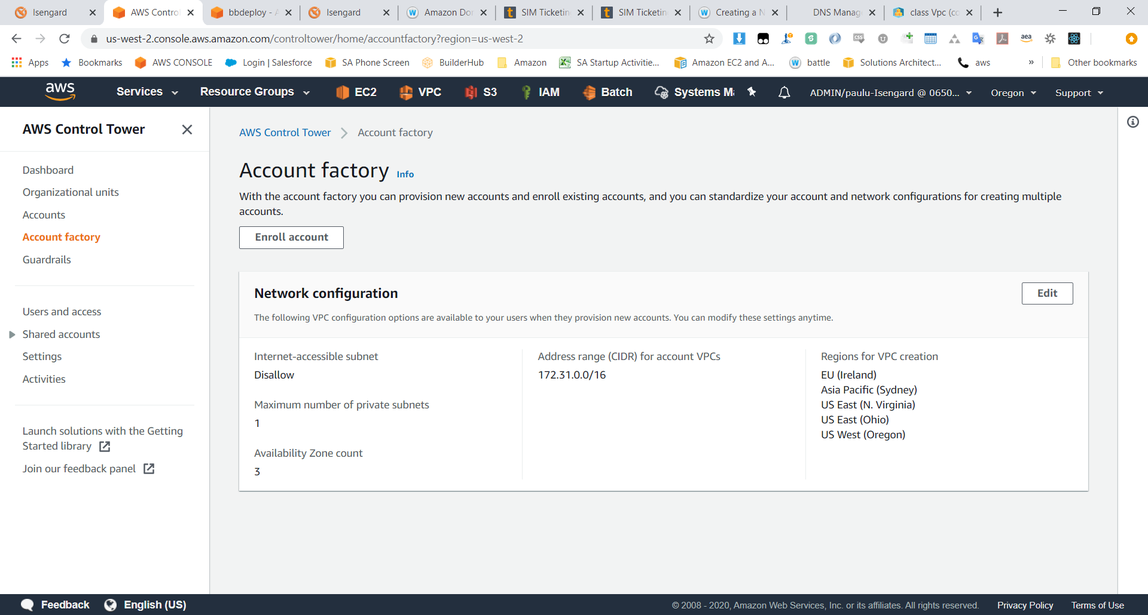Screen dimensions: 1148x615
Task: Open the Services dropdown menu
Action: pos(147,92)
